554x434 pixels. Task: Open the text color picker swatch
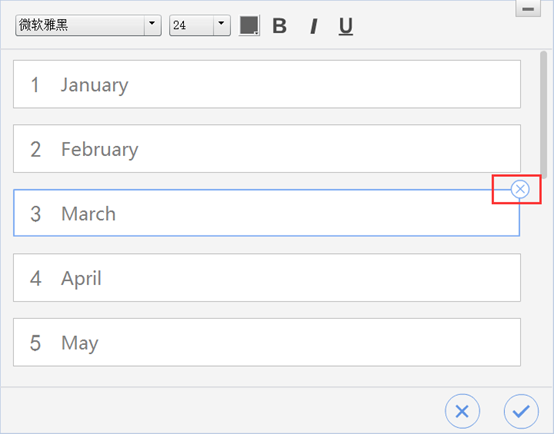[x=249, y=25]
